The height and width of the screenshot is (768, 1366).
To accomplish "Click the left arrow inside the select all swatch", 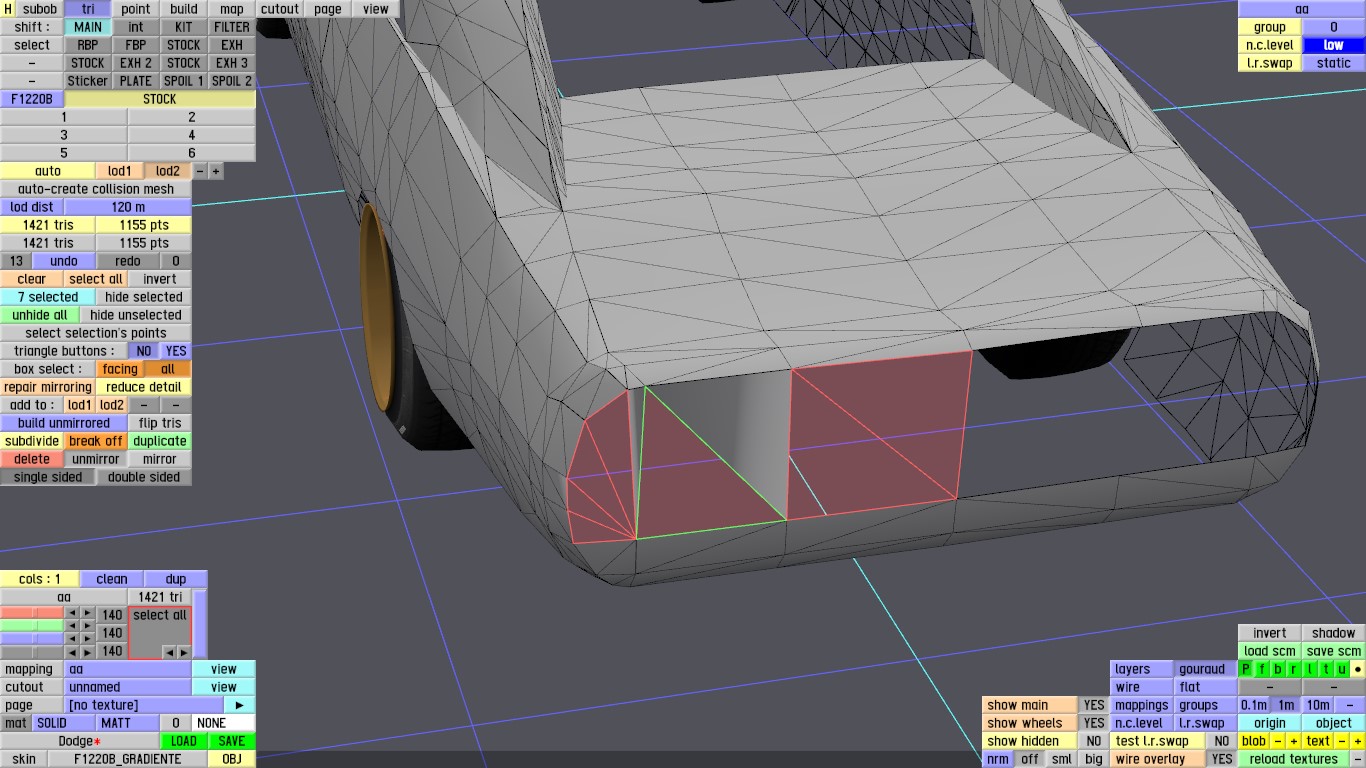I will coord(168,651).
